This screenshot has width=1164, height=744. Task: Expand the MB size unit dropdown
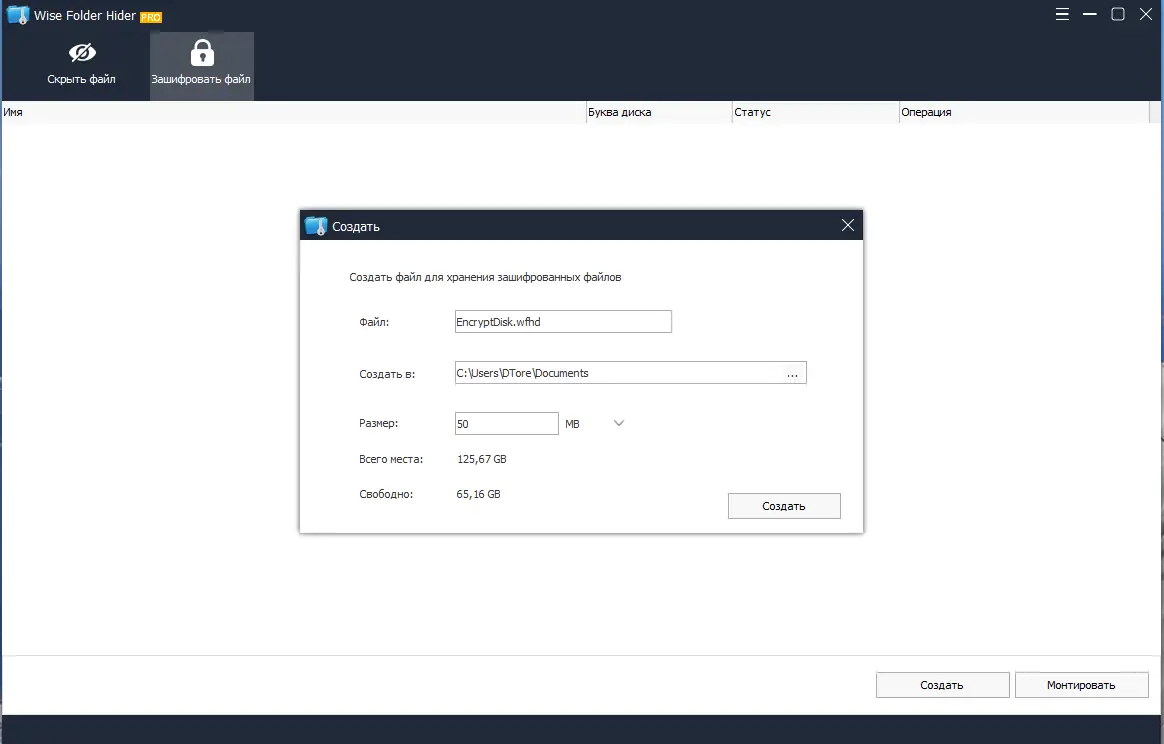coord(618,423)
